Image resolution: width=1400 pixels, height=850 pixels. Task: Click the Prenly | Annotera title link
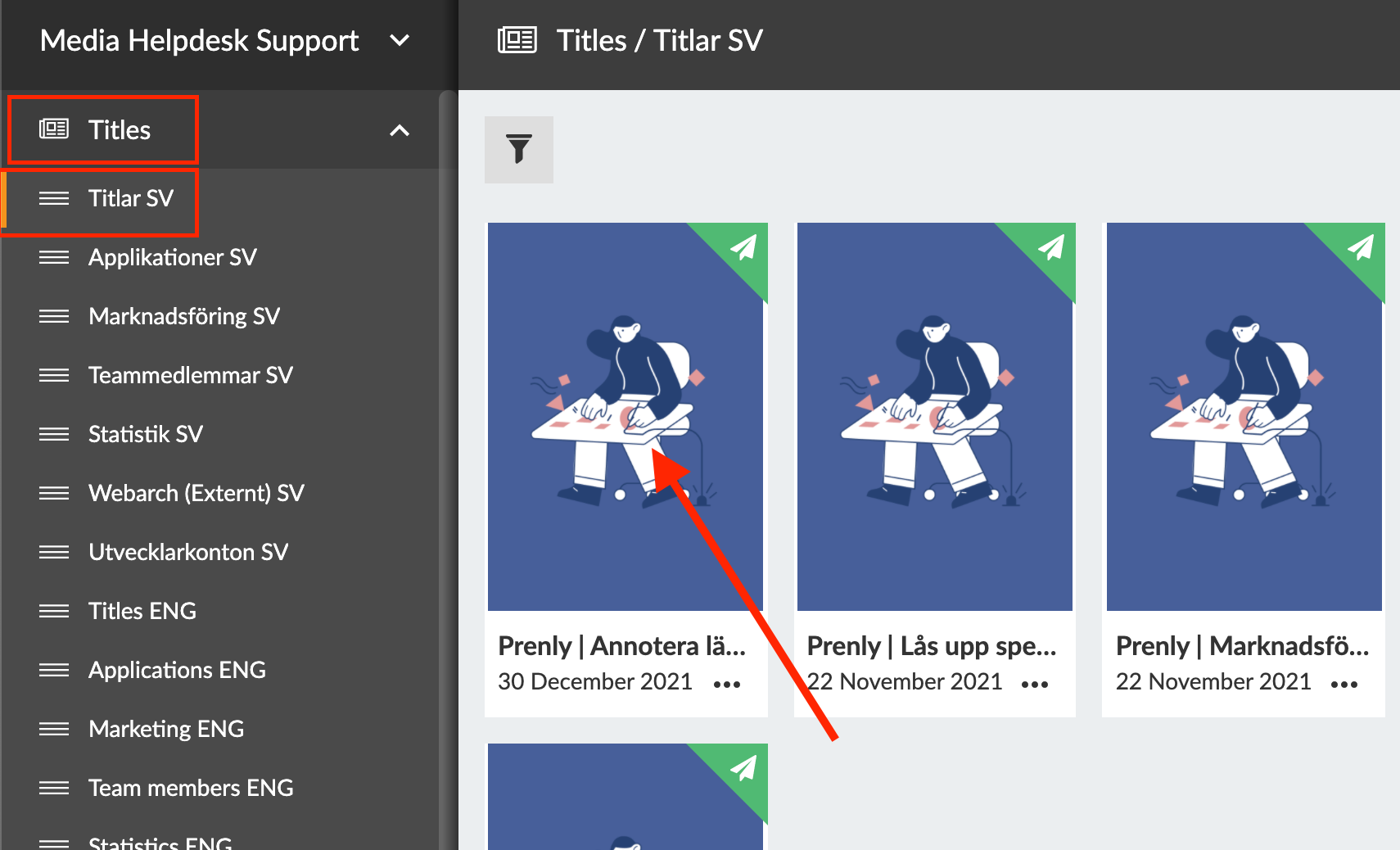(621, 646)
